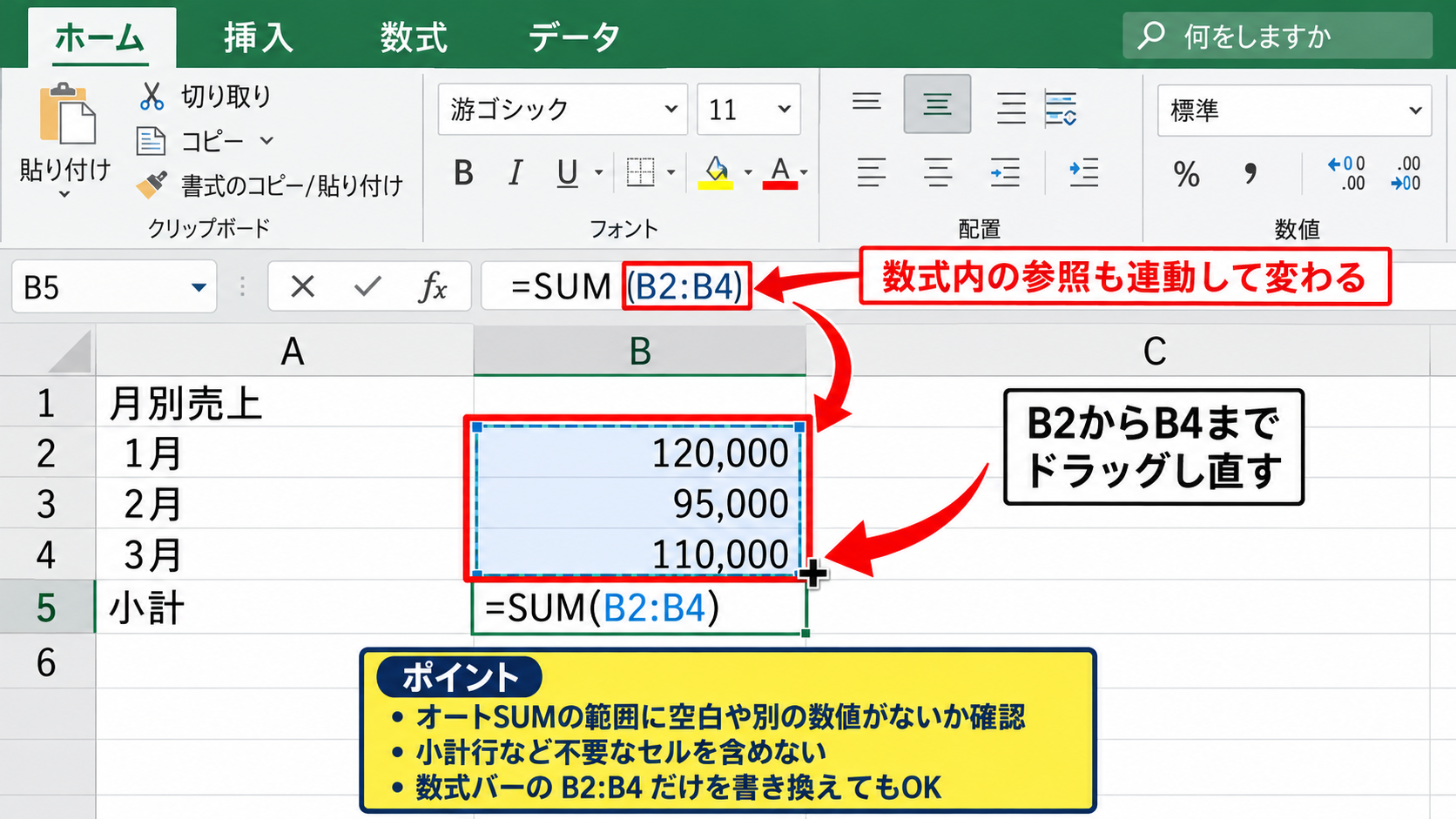Viewport: 1456px width, 819px height.
Task: Apply percent style format
Action: point(1186,174)
